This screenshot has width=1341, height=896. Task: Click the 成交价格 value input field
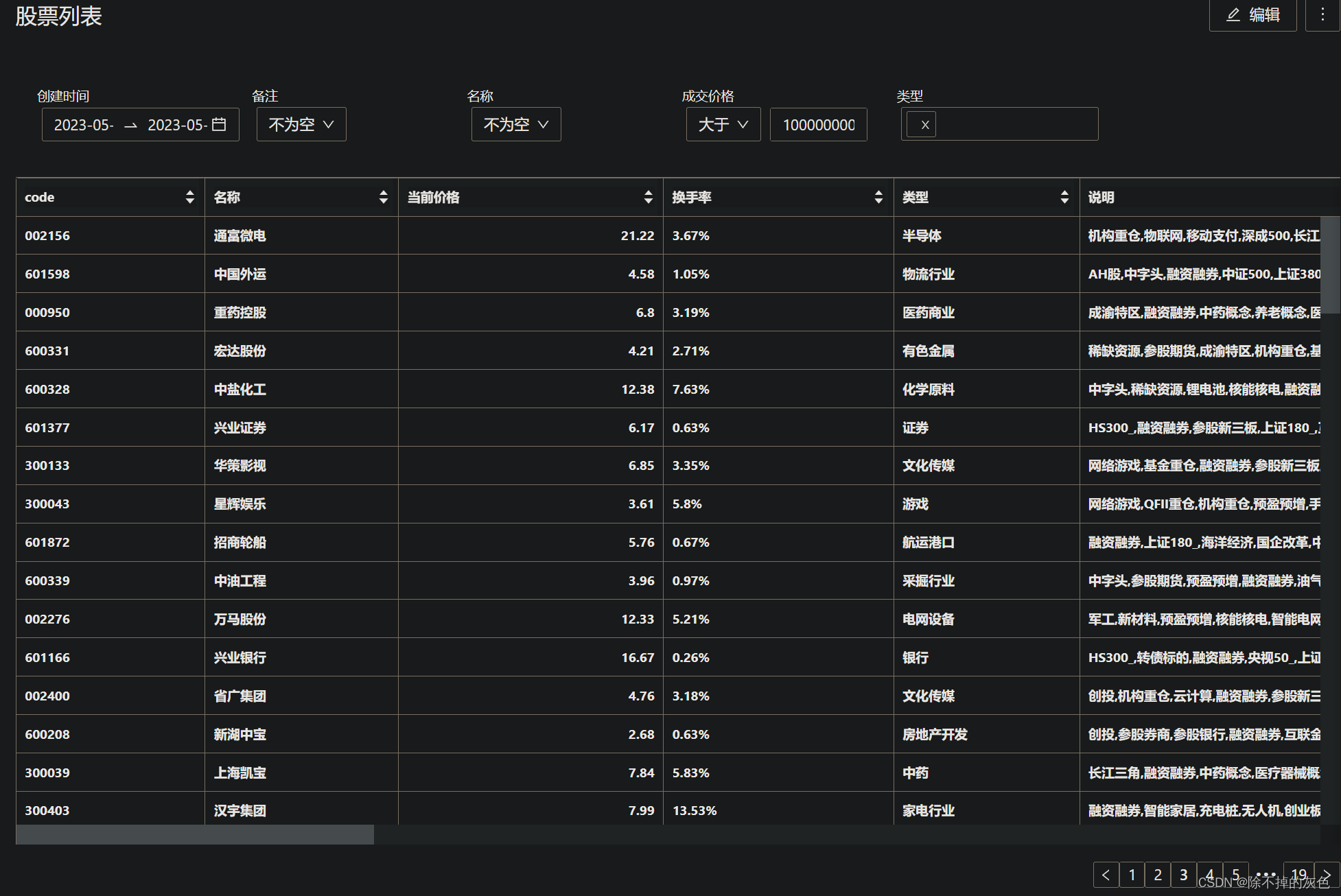818,125
